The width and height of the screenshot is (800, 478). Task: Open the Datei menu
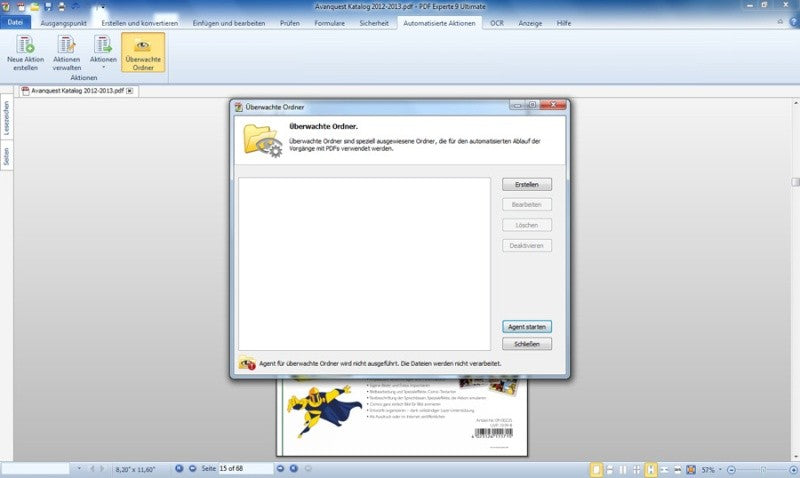tap(15, 22)
